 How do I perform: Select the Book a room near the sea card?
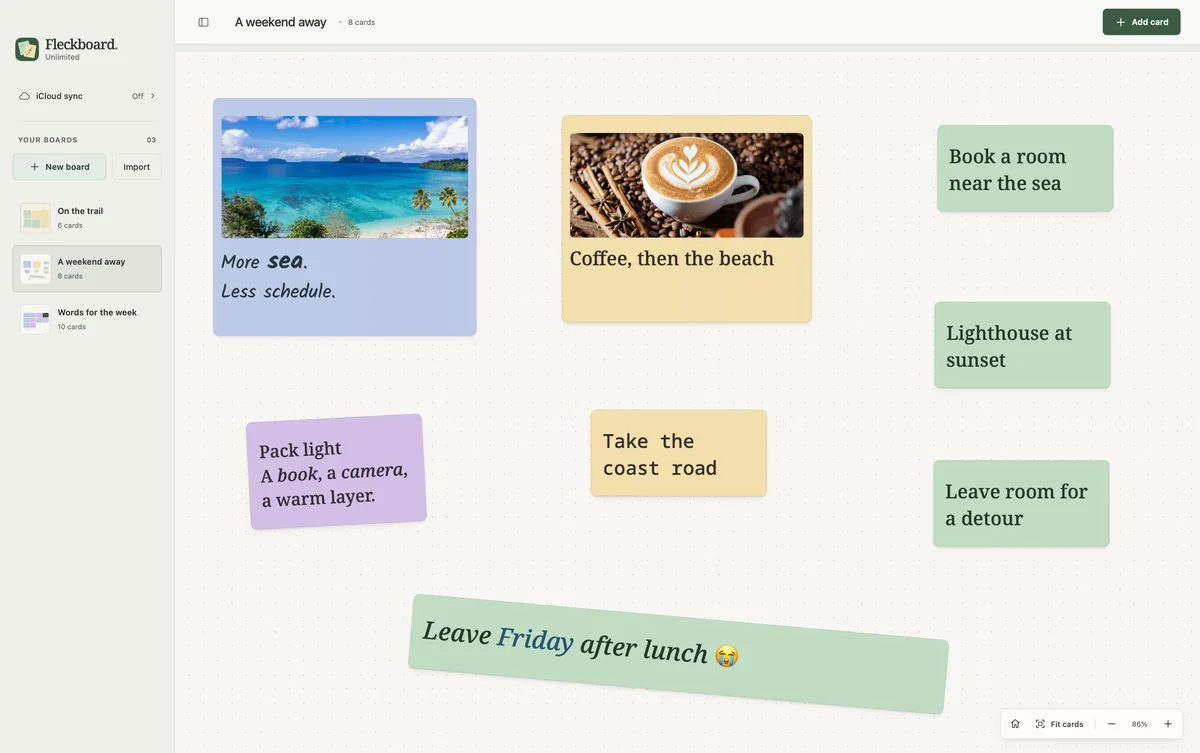pyautogui.click(x=1025, y=168)
